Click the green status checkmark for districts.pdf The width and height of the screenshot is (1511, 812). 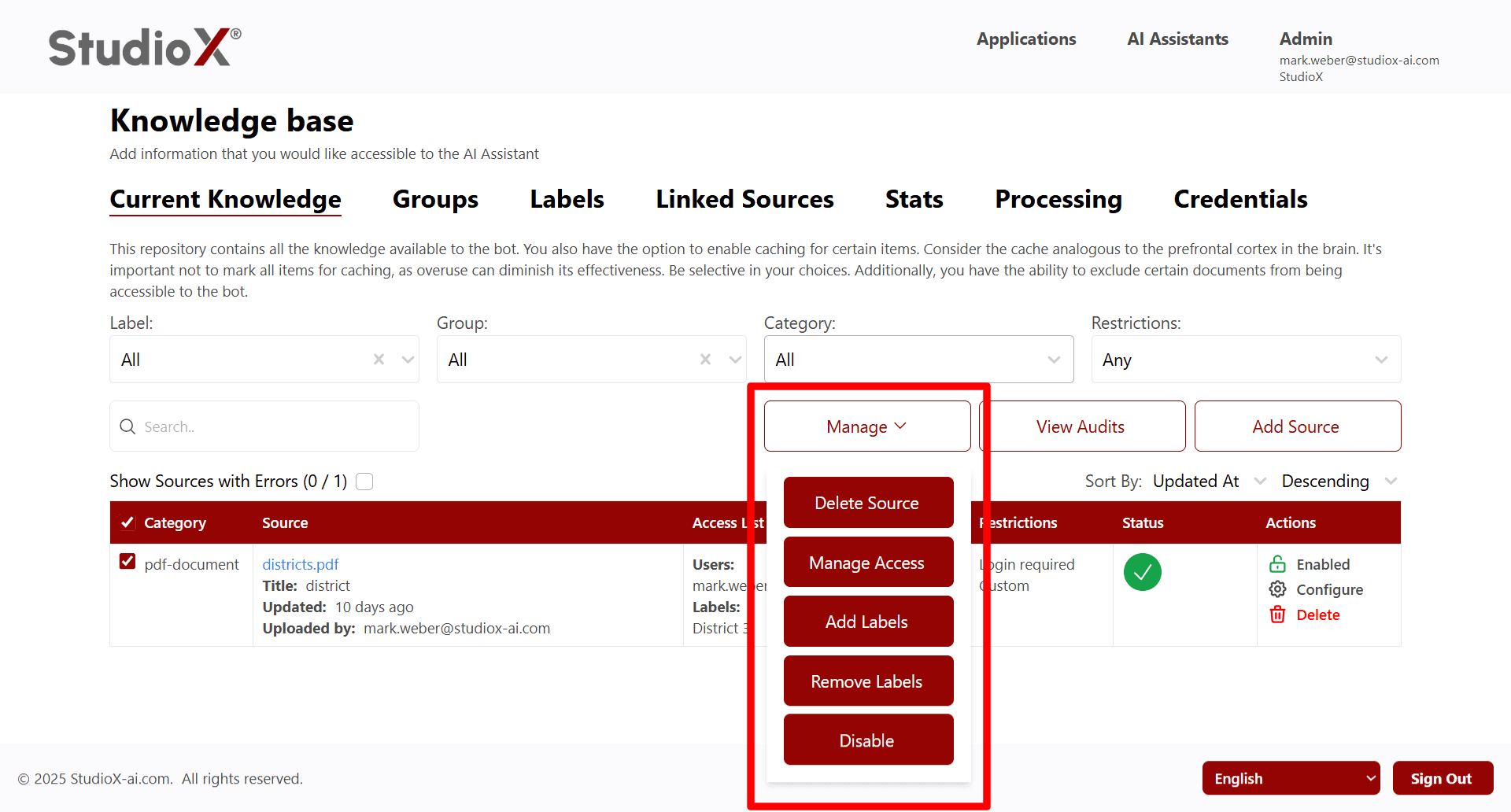point(1143,572)
